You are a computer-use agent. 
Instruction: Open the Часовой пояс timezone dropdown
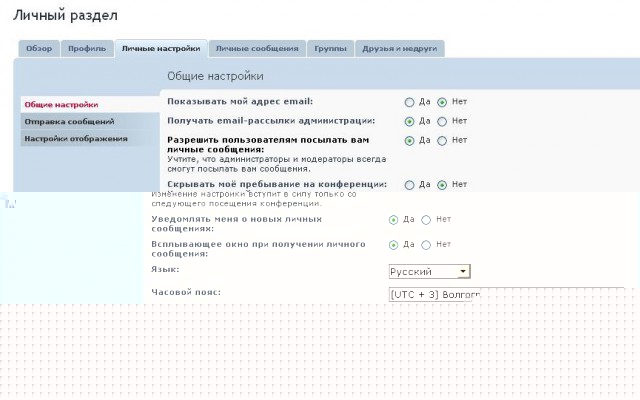click(435, 294)
